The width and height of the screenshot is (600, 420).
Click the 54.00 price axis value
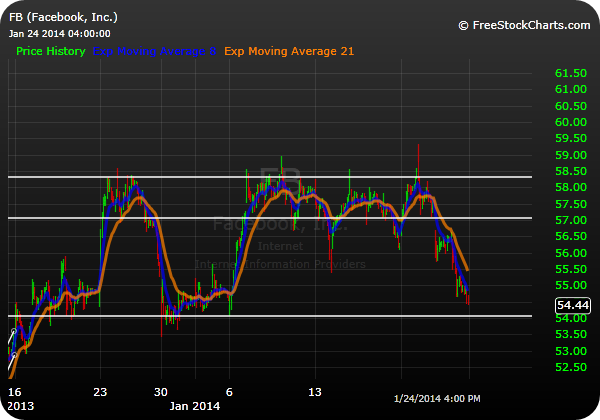pyautogui.click(x=571, y=318)
